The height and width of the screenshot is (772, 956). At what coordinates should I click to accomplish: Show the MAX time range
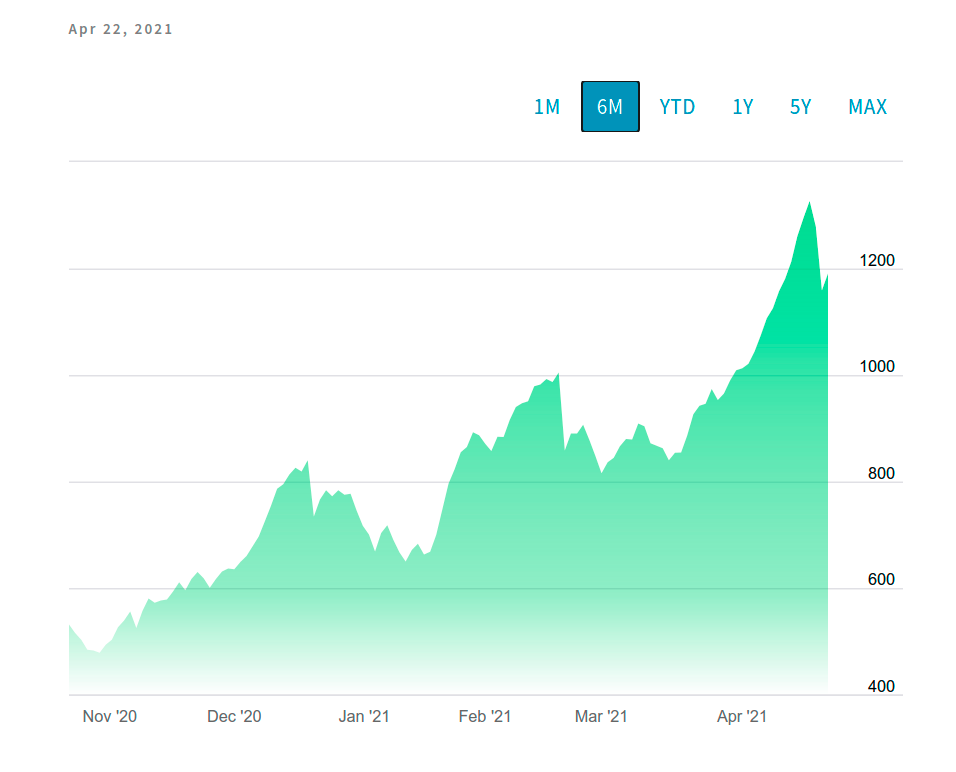point(868,107)
